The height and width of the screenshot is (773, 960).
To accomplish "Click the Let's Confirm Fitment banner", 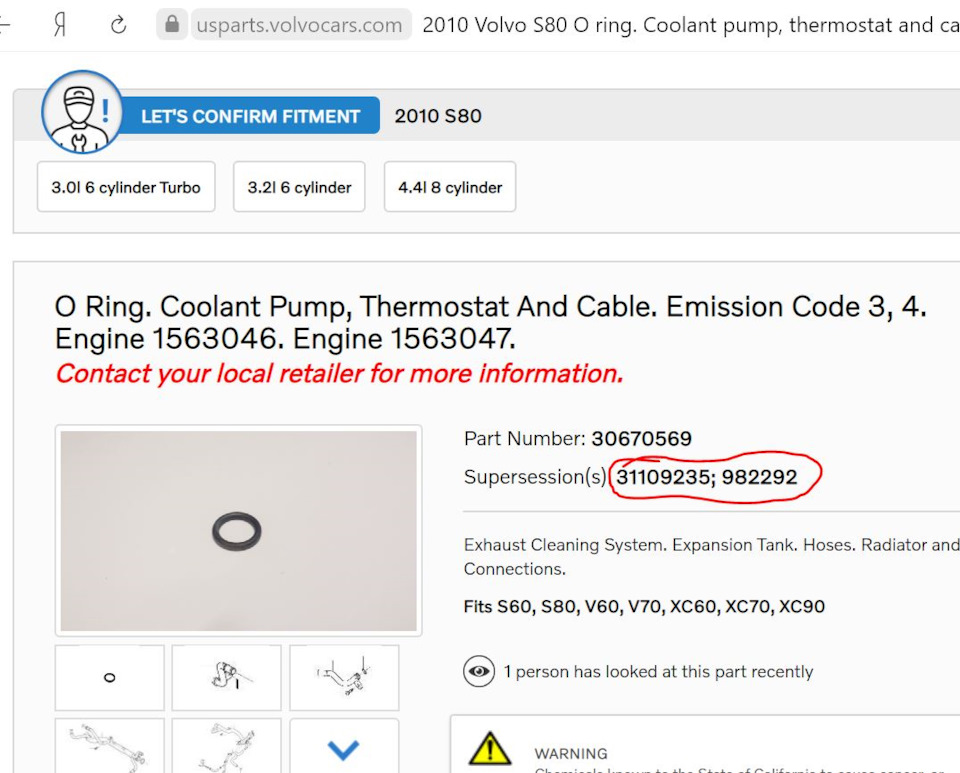I will click(x=250, y=116).
